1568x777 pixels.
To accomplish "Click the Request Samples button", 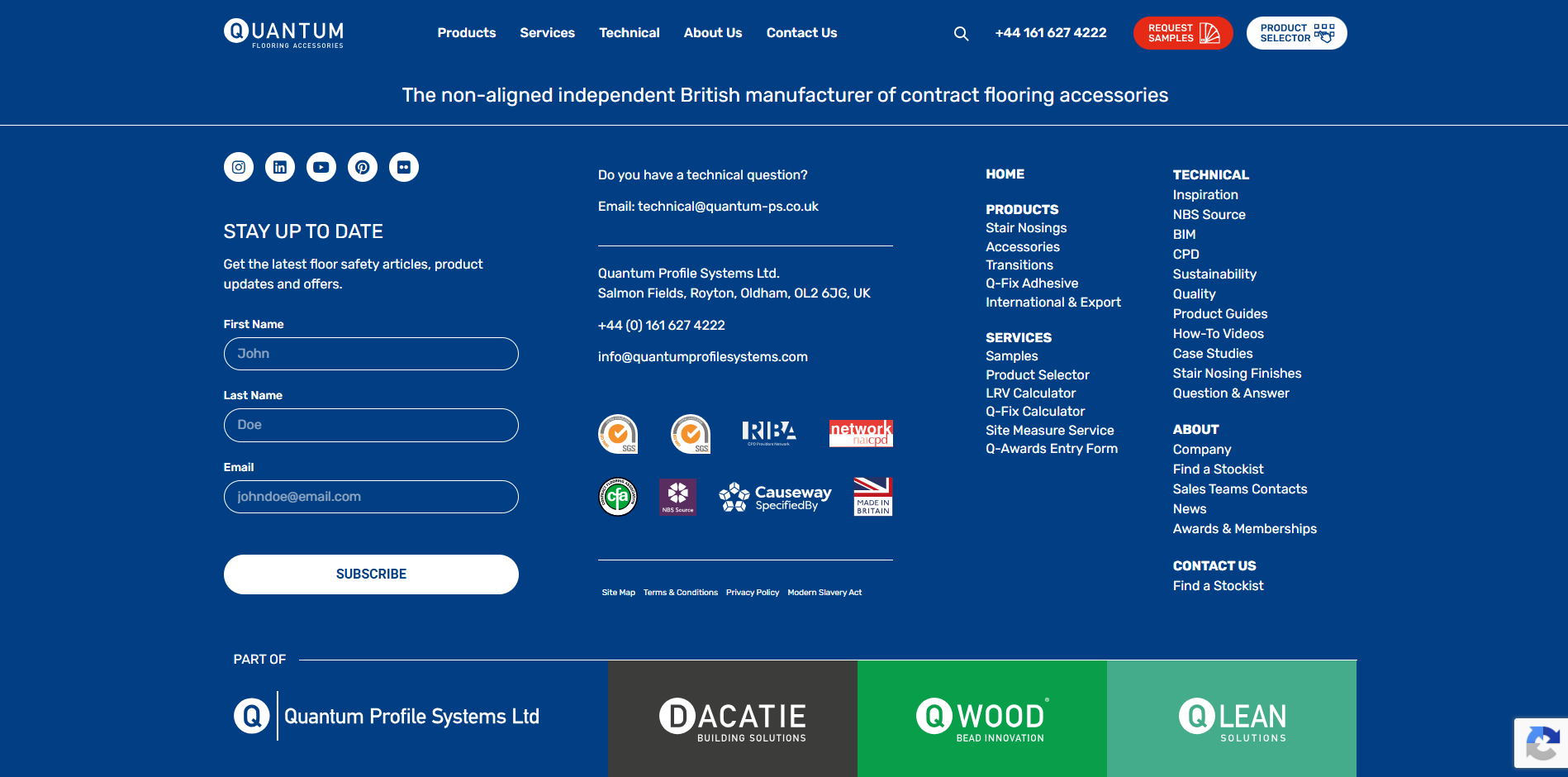I will pos(1183,33).
